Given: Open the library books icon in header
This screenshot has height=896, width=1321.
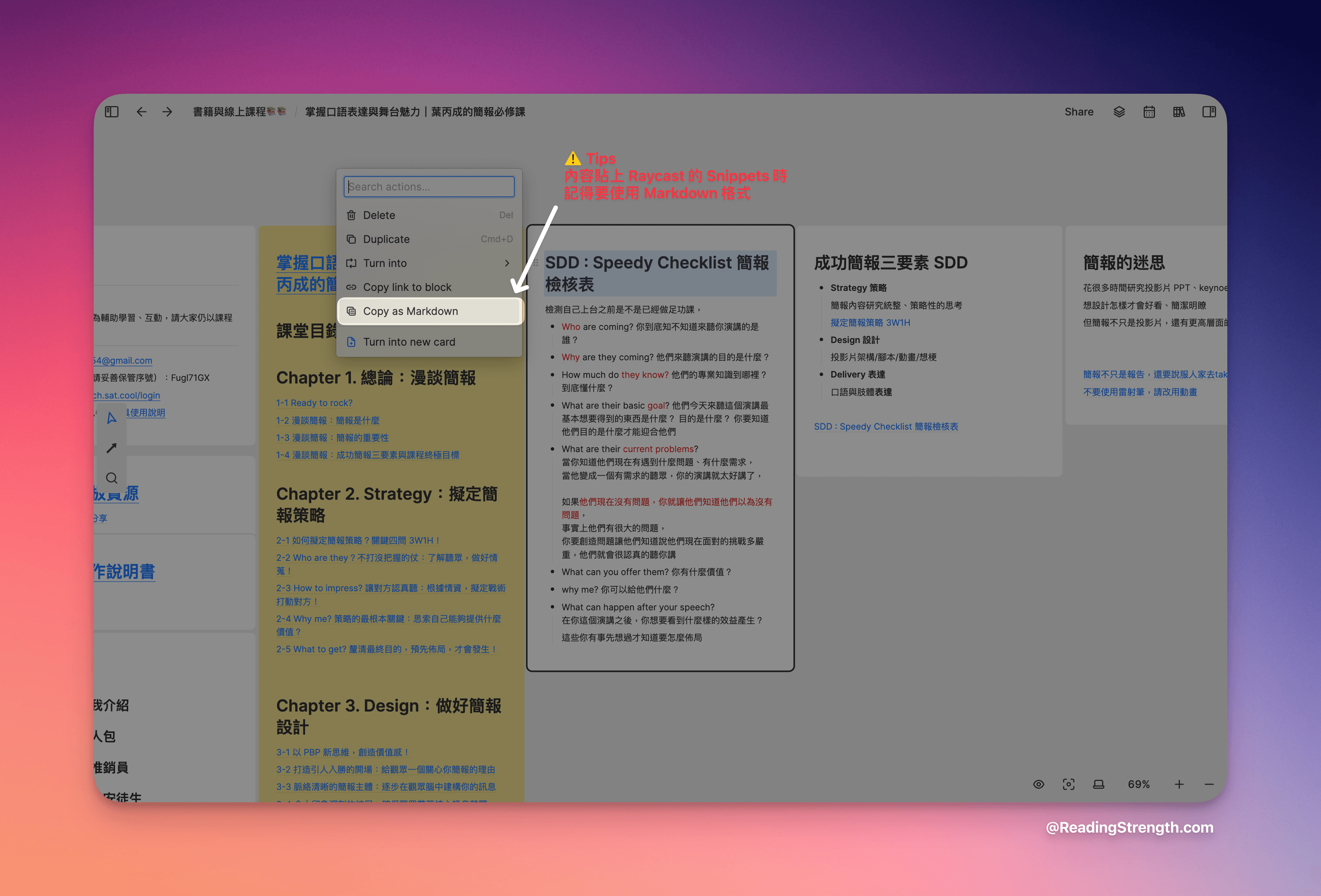Looking at the screenshot, I should [1179, 112].
